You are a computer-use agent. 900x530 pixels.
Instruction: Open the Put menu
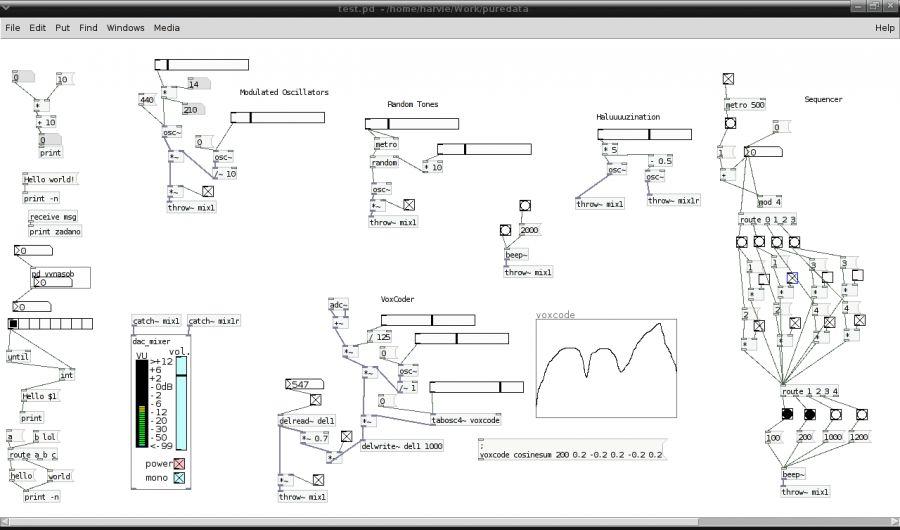tap(63, 28)
